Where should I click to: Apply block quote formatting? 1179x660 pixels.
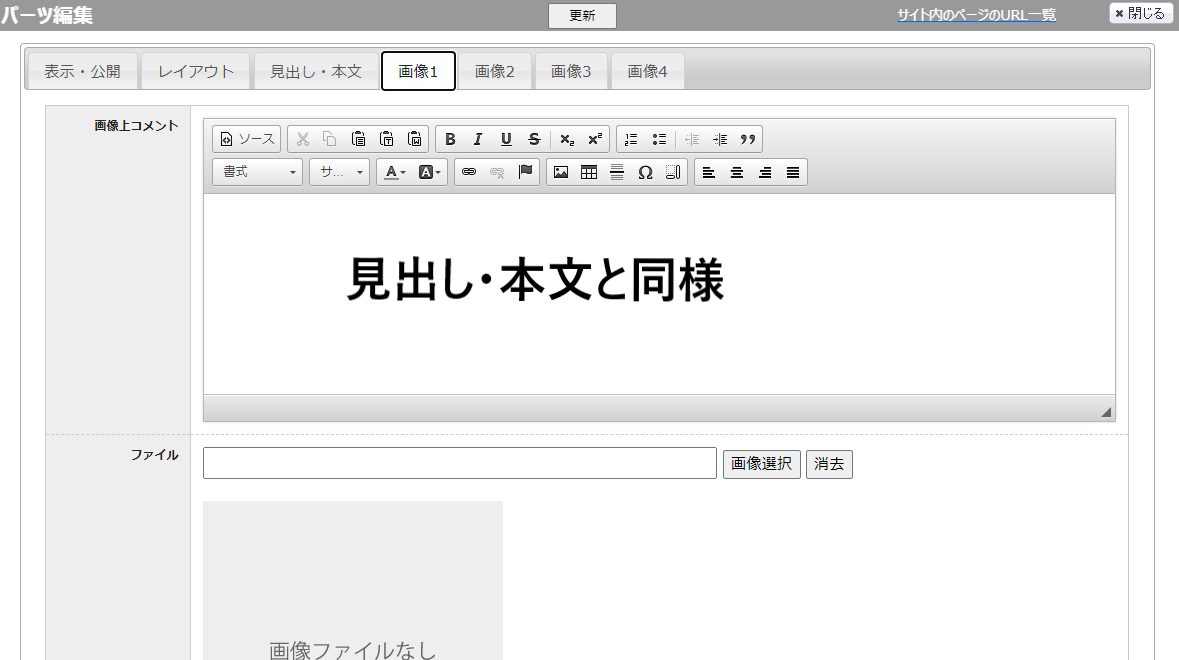[748, 139]
